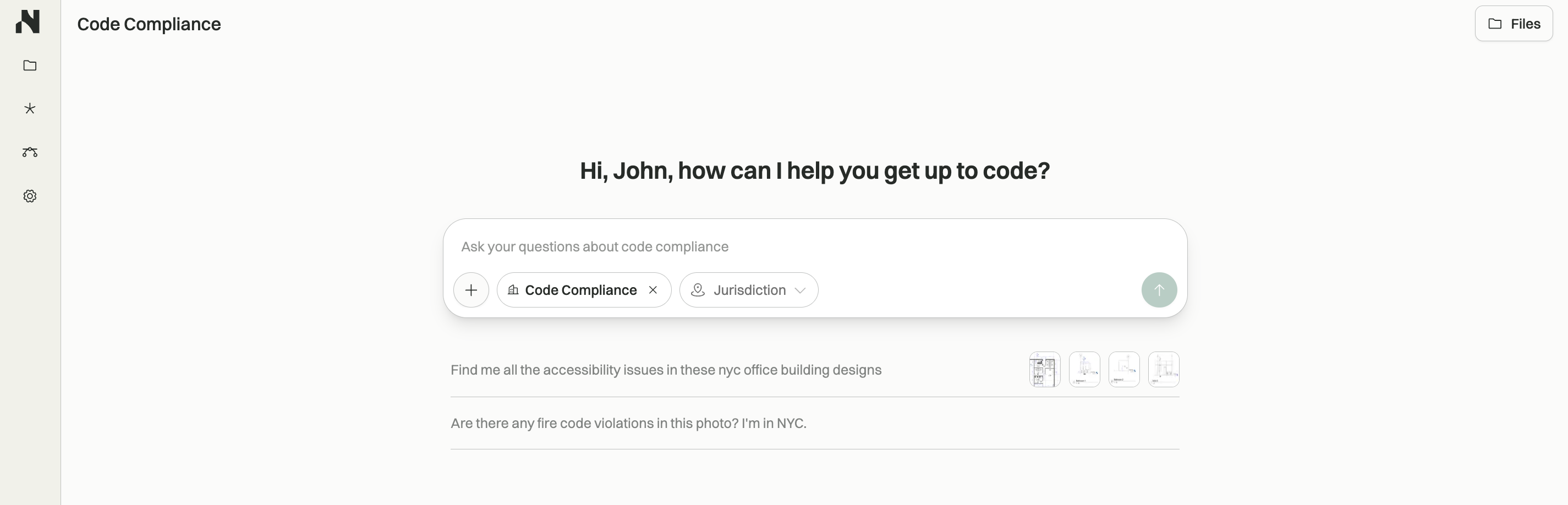
Task: Open the settings gear icon
Action: (x=29, y=195)
